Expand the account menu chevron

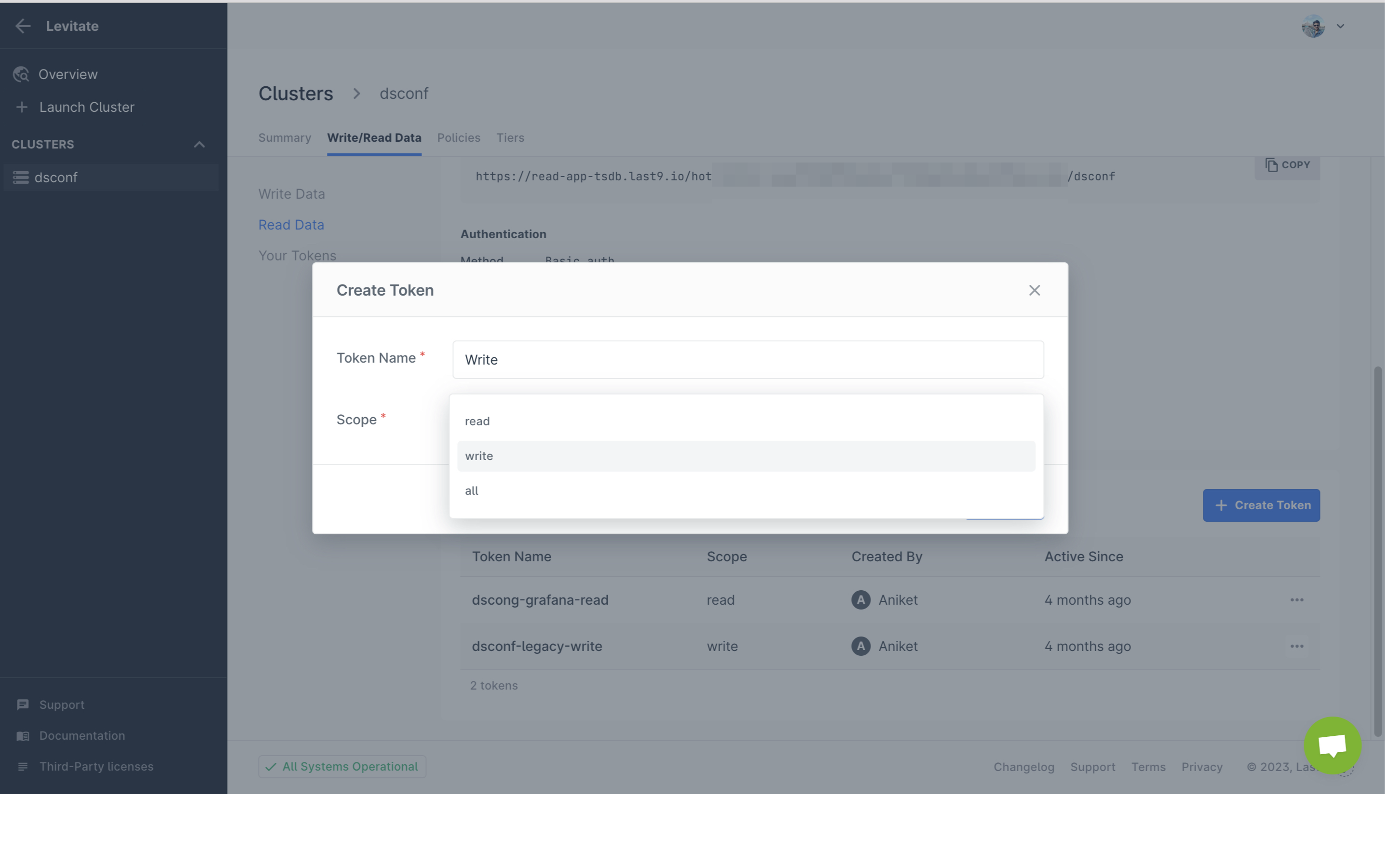pos(1341,27)
